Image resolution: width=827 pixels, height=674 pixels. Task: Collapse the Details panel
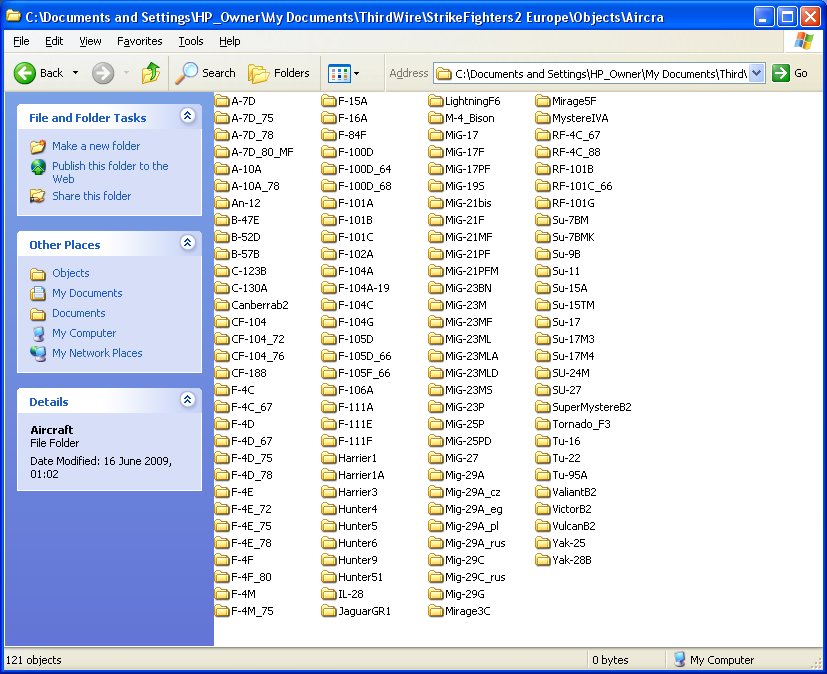click(x=187, y=400)
